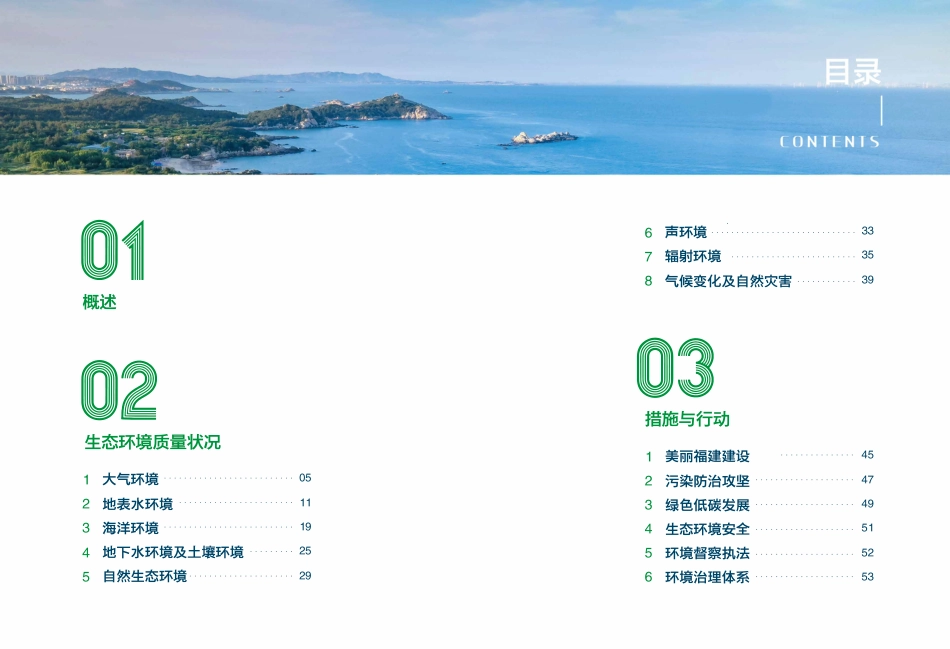Open the 环境治理体系 entry
The height and width of the screenshot is (649, 950).
click(708, 577)
